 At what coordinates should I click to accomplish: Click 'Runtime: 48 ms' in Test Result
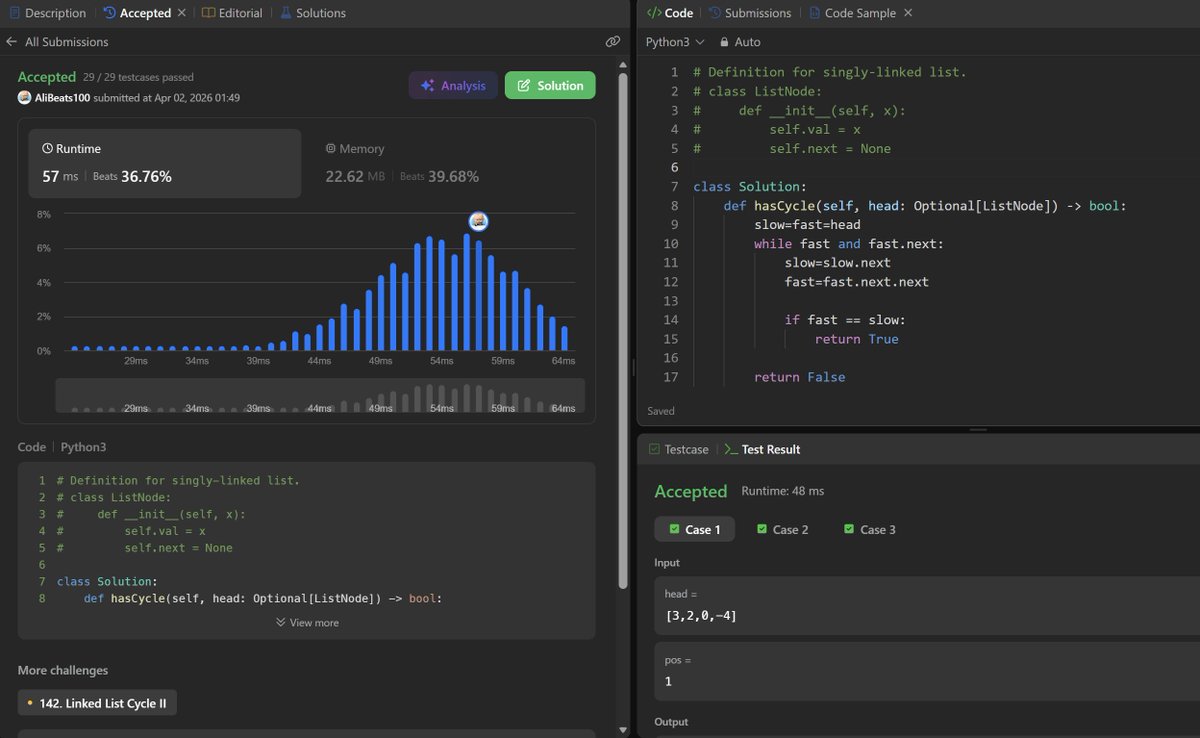click(x=783, y=491)
